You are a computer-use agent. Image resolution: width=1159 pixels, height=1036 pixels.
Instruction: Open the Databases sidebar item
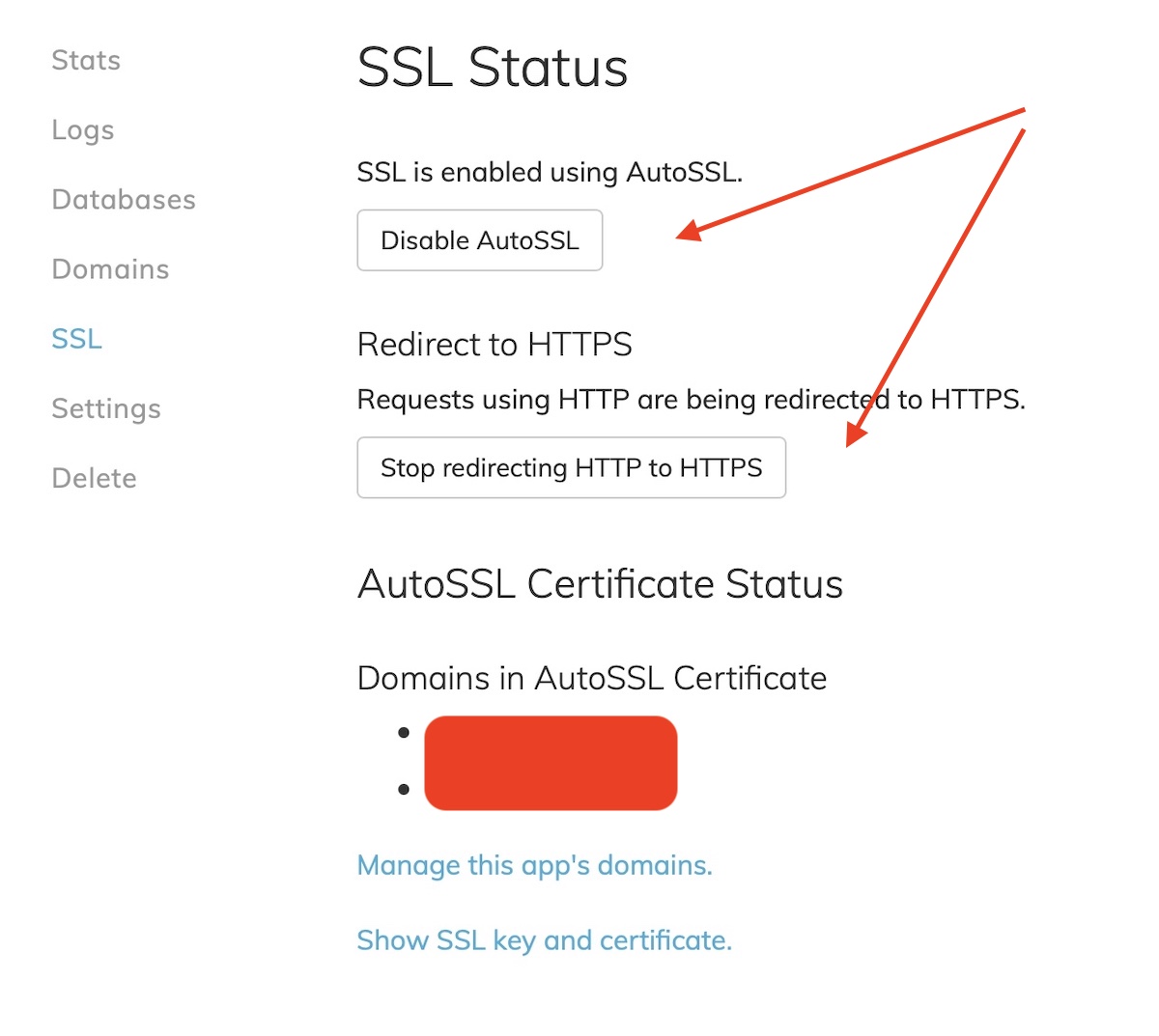[x=124, y=200]
